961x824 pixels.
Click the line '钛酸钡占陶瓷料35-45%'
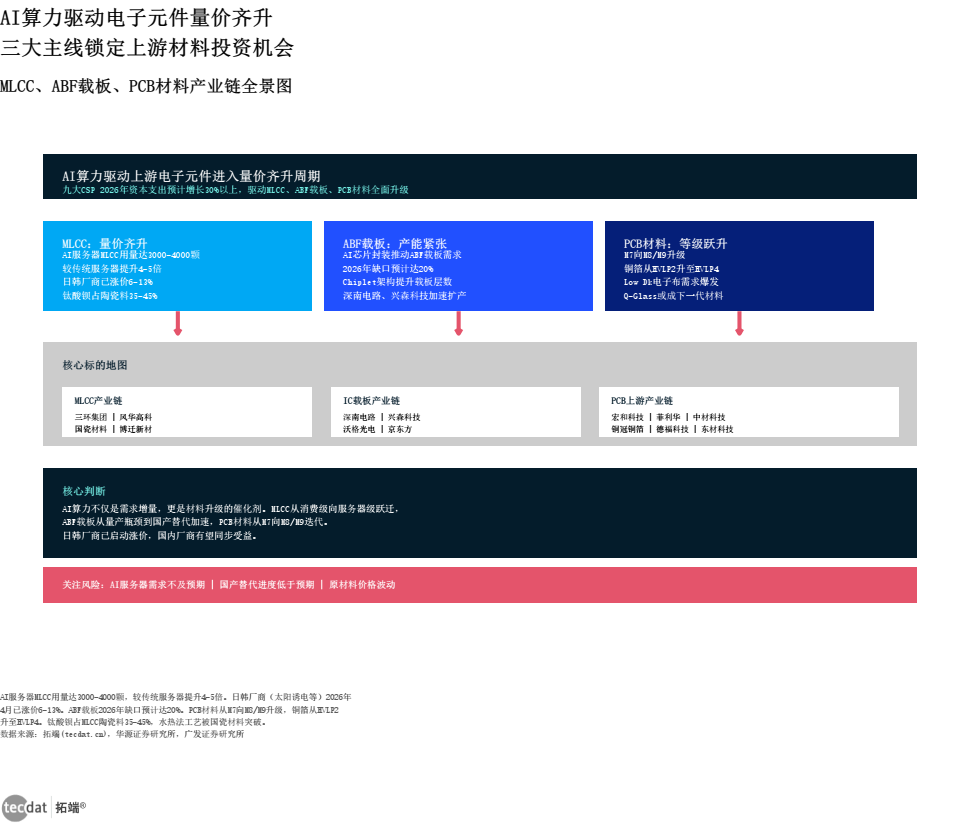pos(110,296)
